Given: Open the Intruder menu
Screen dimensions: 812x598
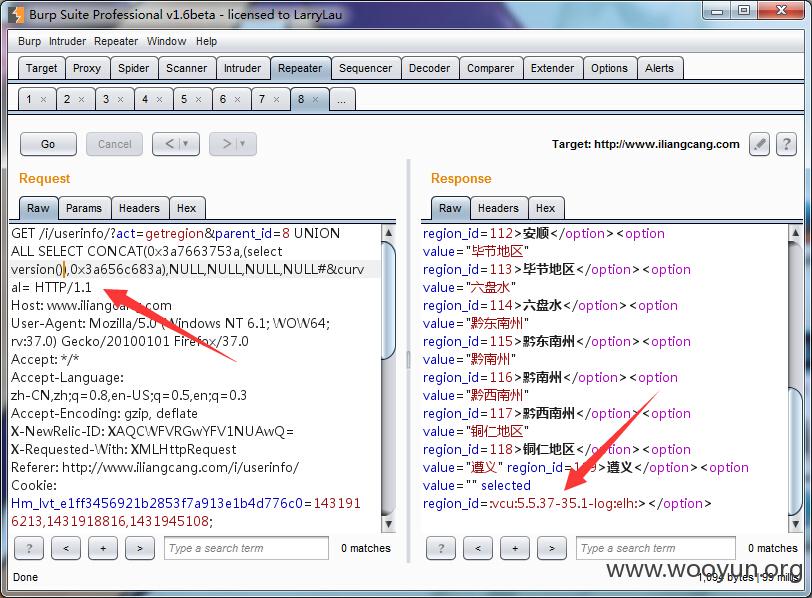Looking at the screenshot, I should [x=67, y=41].
